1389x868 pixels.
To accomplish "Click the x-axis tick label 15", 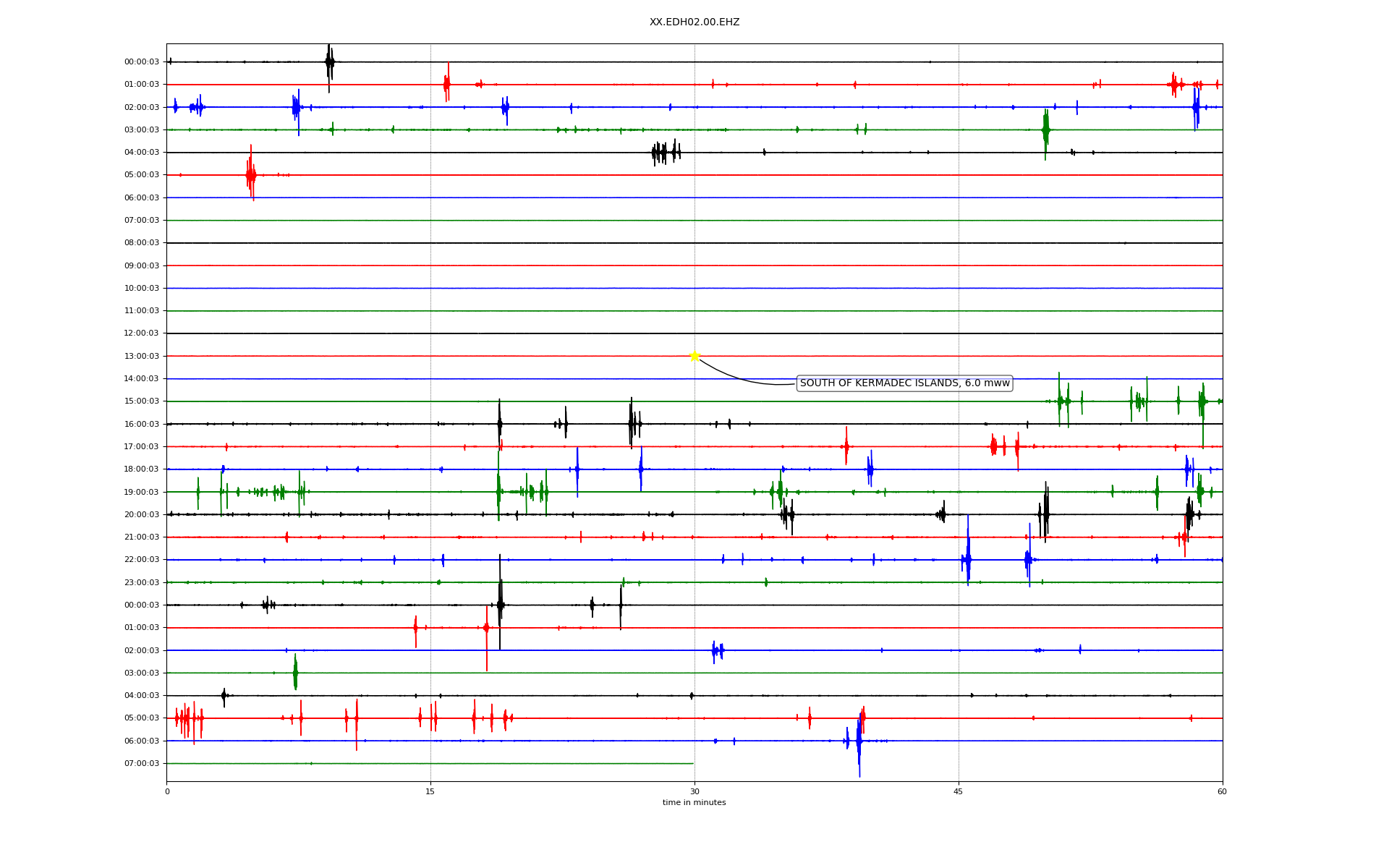I will click(430, 791).
